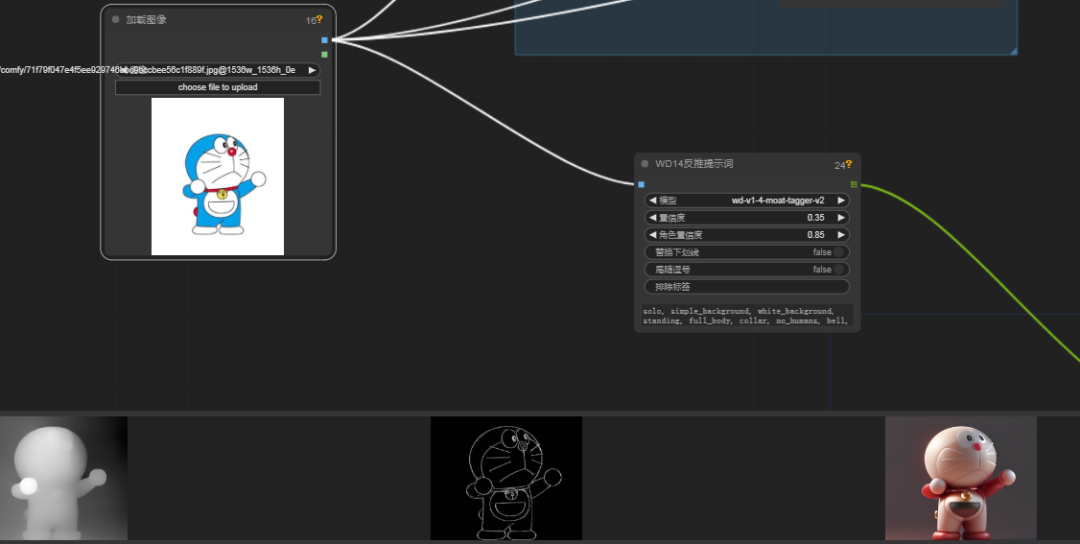Click the 排除标签 input field

pos(747,286)
